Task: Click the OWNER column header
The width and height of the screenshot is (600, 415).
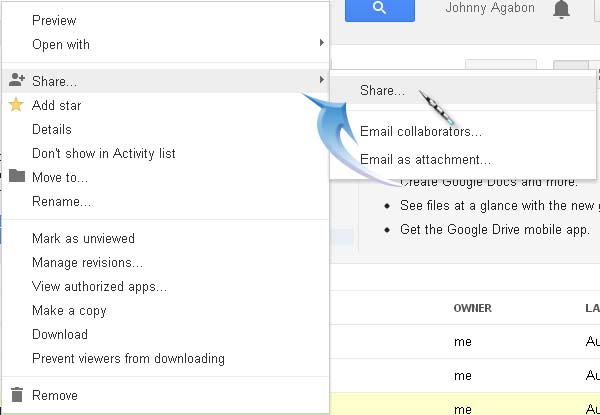Action: [x=472, y=308]
